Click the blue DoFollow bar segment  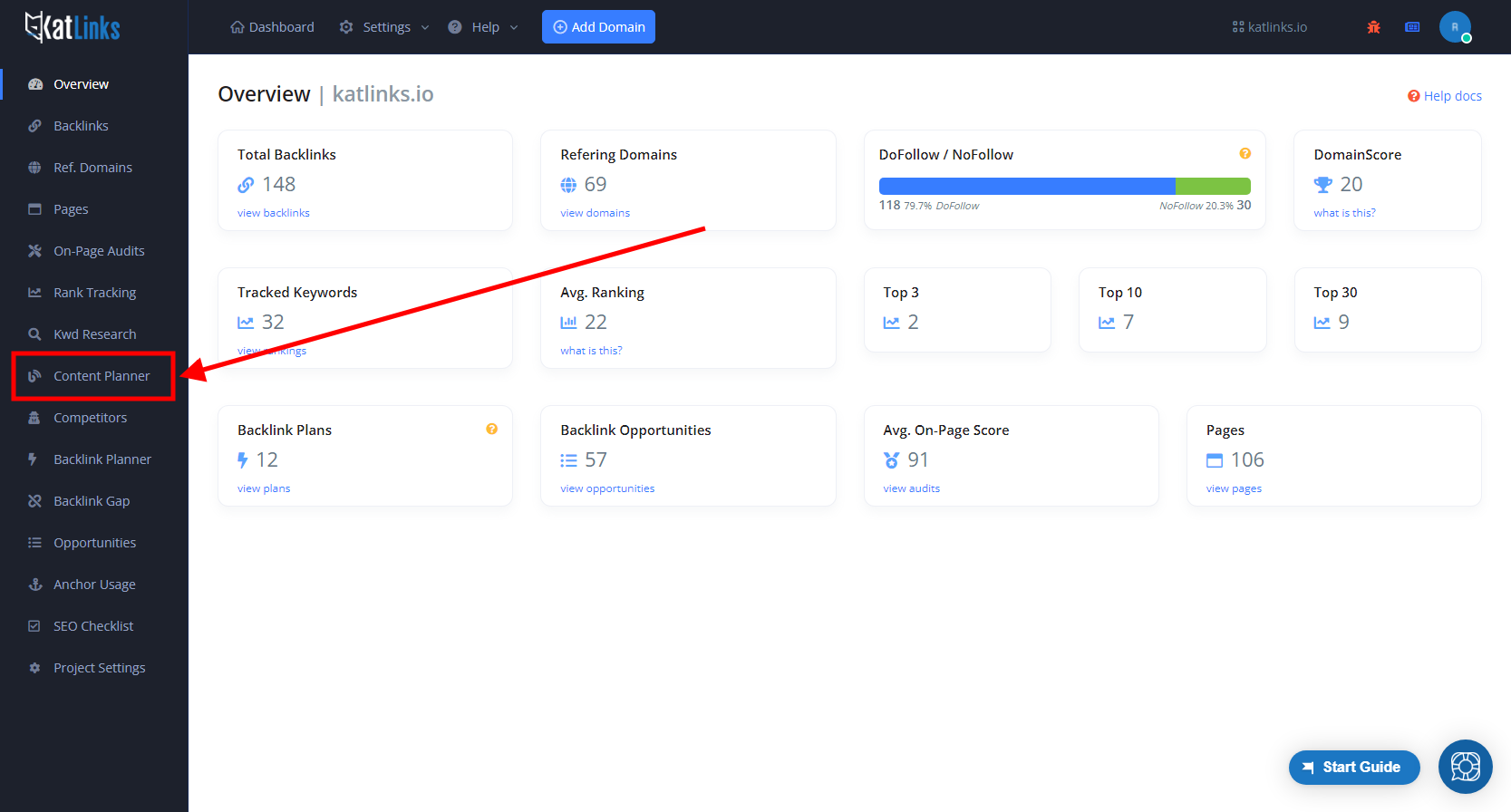(x=1027, y=186)
